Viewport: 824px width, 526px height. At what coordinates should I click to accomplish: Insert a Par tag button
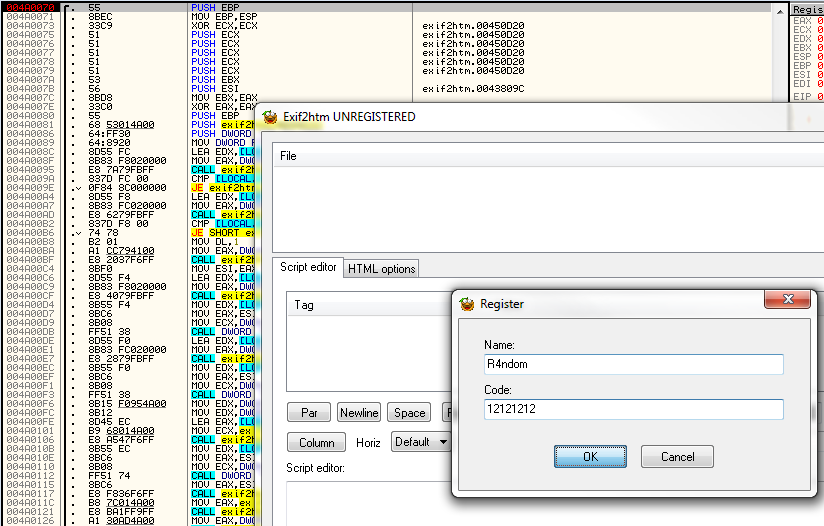tap(309, 412)
